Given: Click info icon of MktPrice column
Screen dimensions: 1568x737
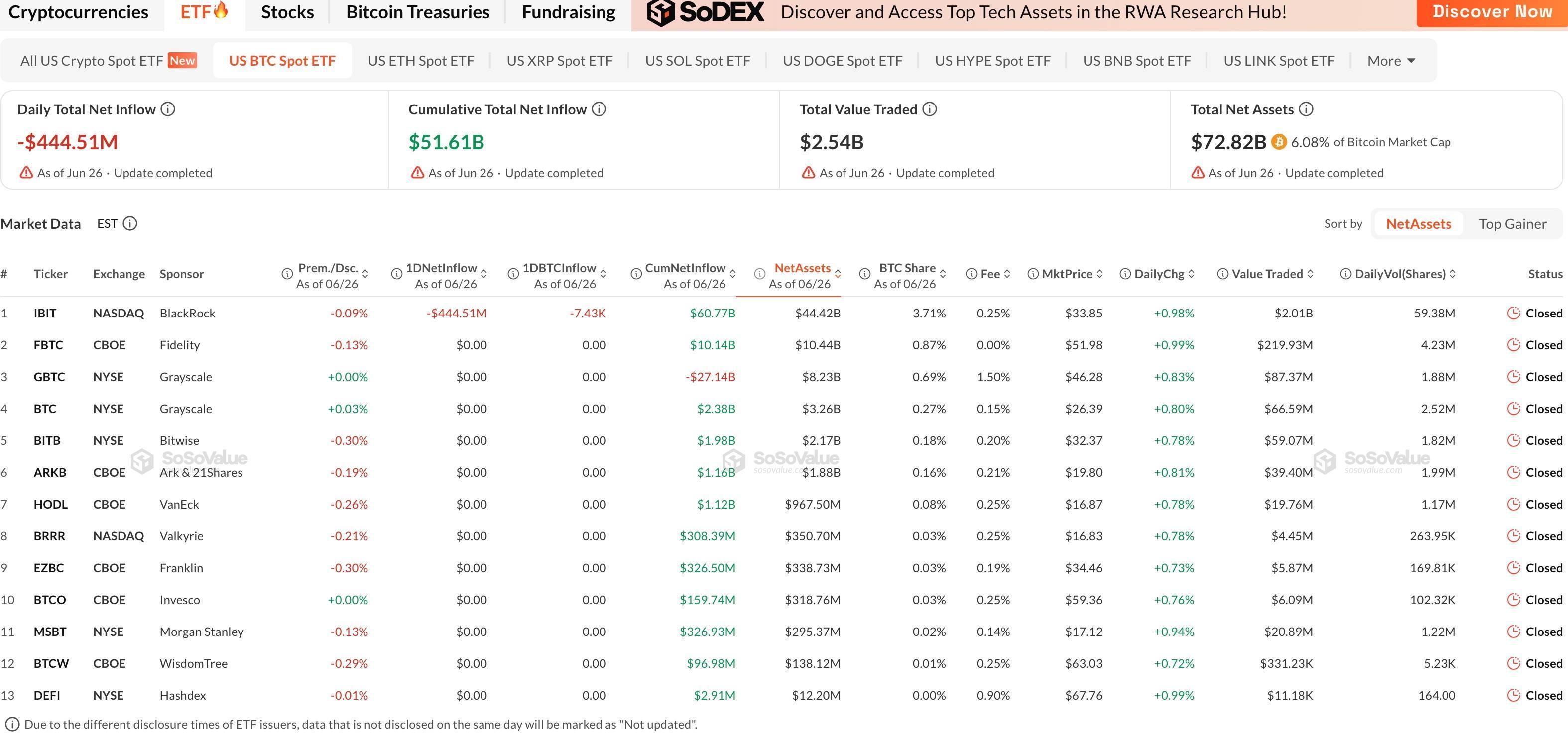Looking at the screenshot, I should (1033, 274).
